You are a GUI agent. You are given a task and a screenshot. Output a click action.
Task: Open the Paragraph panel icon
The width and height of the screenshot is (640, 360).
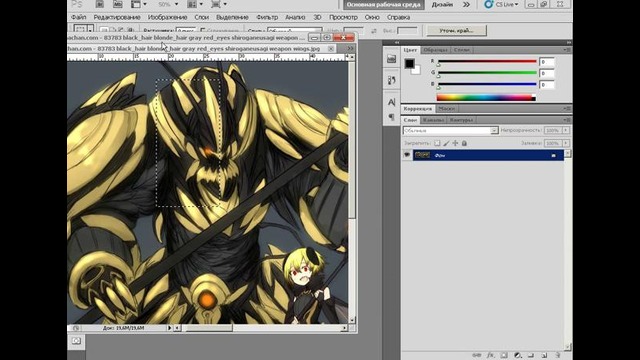pyautogui.click(x=391, y=117)
